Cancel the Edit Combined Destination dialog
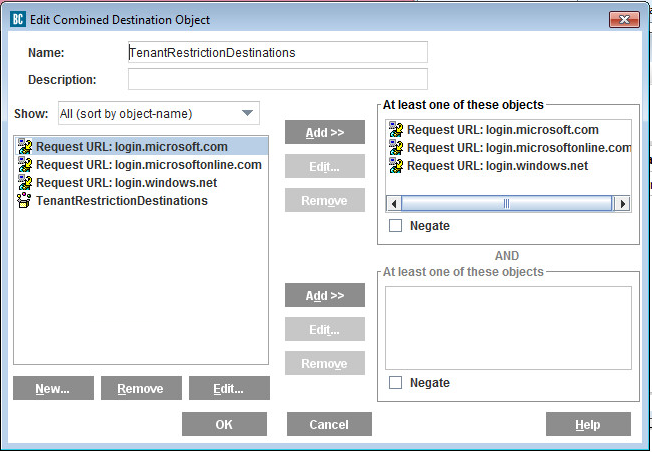The width and height of the screenshot is (652, 452). tap(329, 424)
